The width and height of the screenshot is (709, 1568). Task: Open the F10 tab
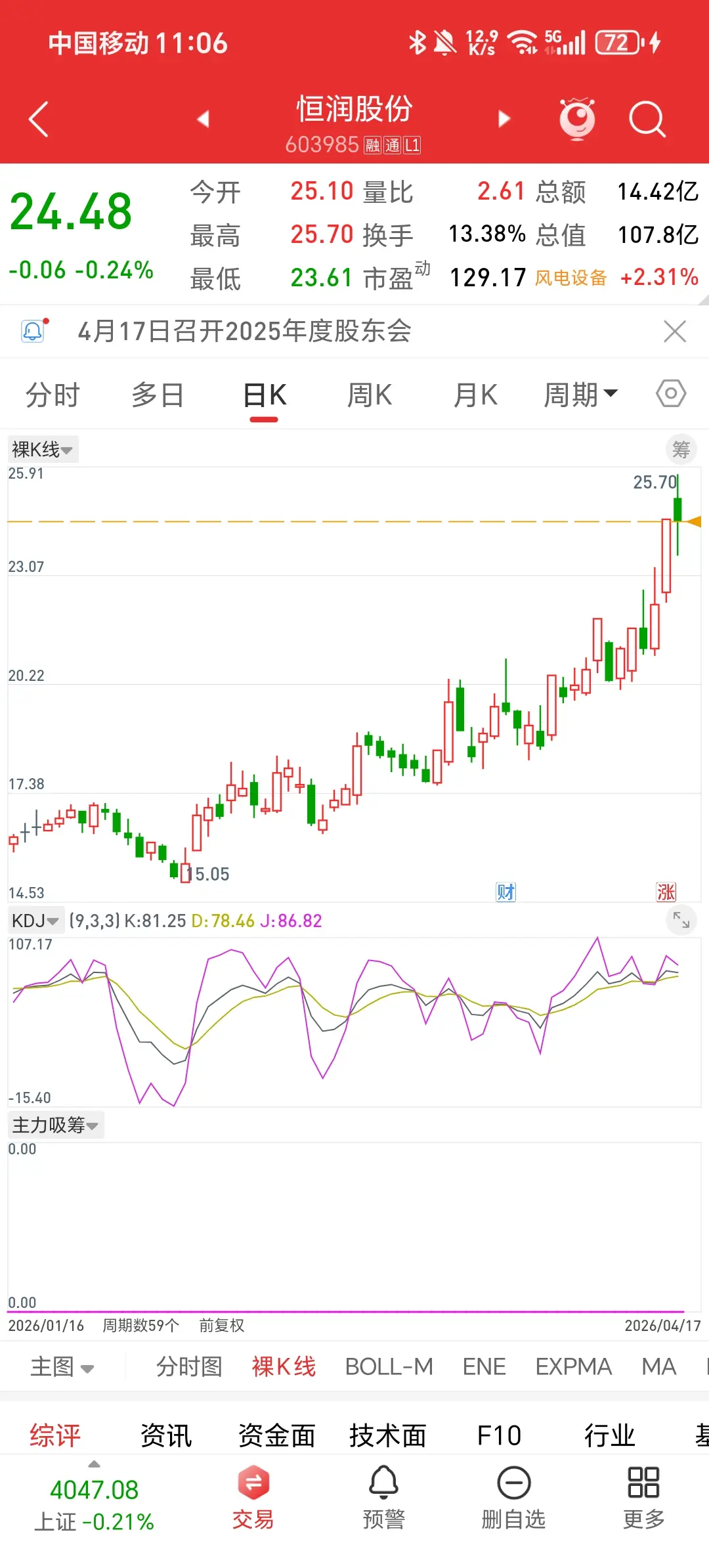(x=499, y=1435)
